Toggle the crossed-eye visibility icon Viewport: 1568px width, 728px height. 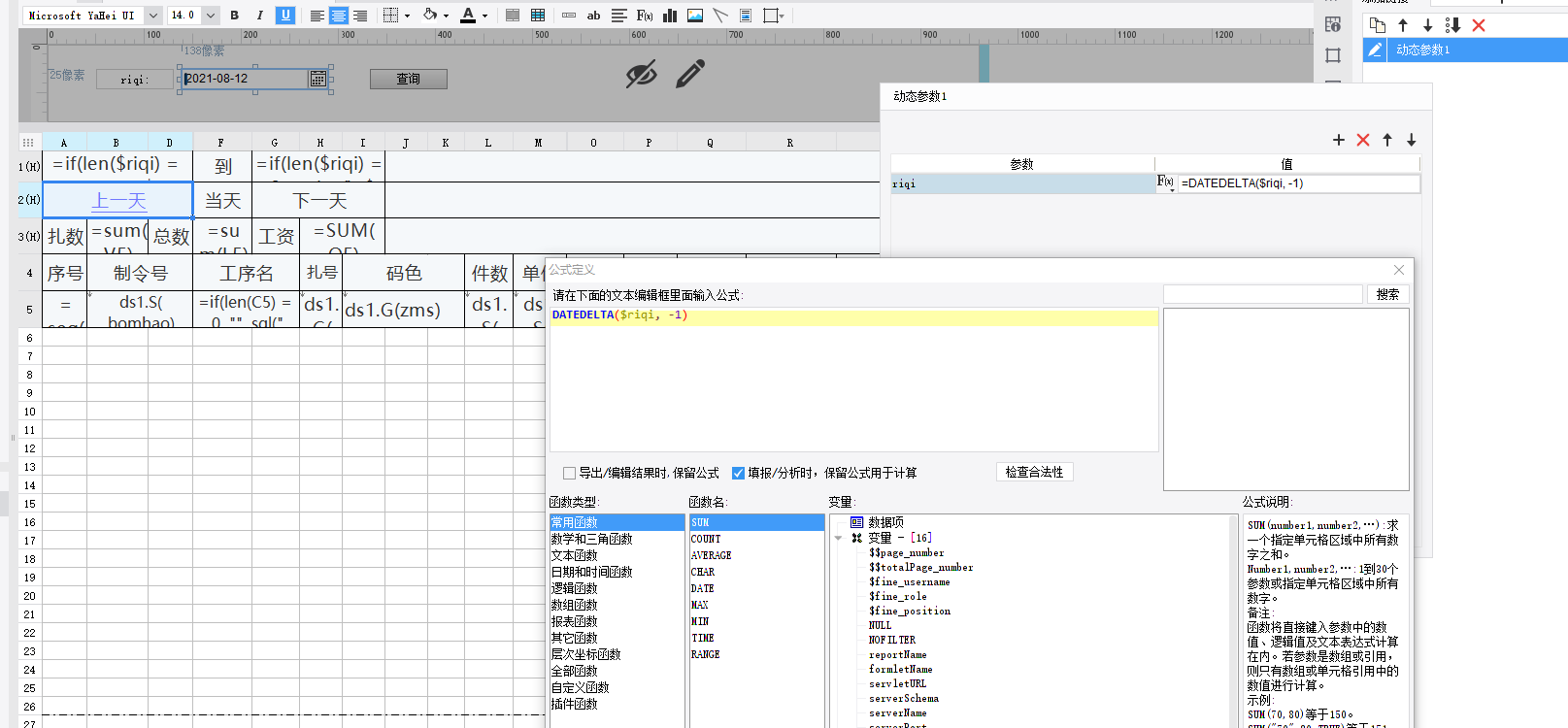pos(642,74)
